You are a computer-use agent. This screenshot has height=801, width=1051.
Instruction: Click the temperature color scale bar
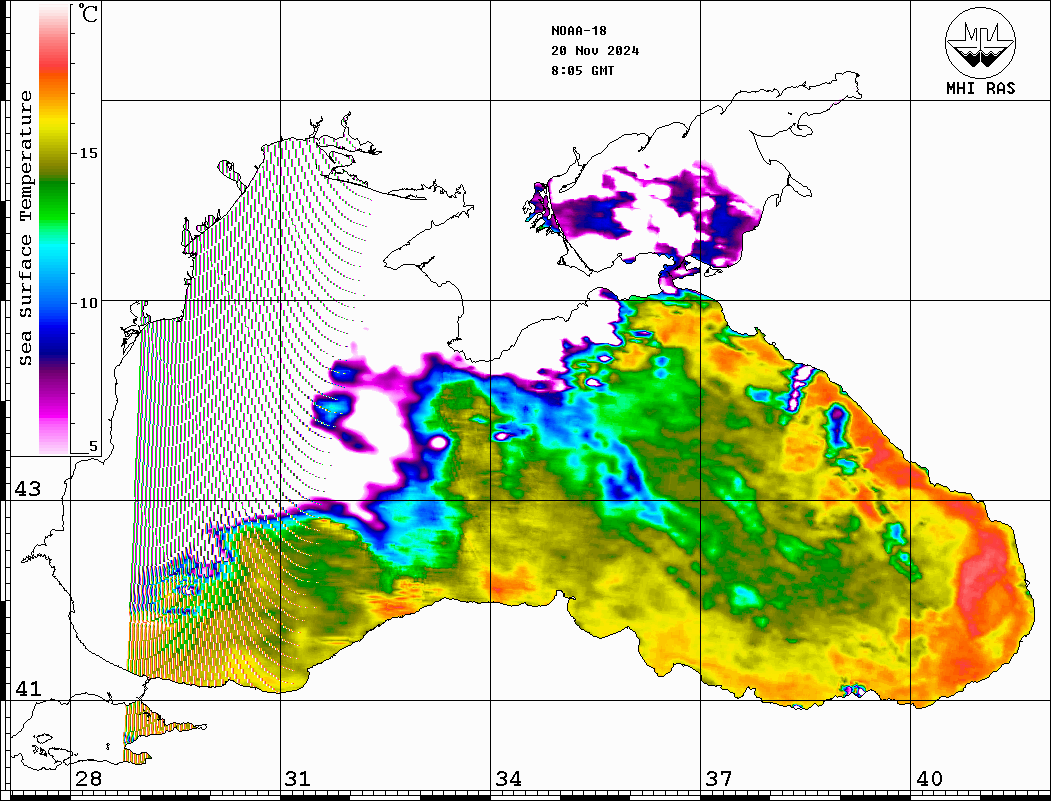(x=54, y=229)
